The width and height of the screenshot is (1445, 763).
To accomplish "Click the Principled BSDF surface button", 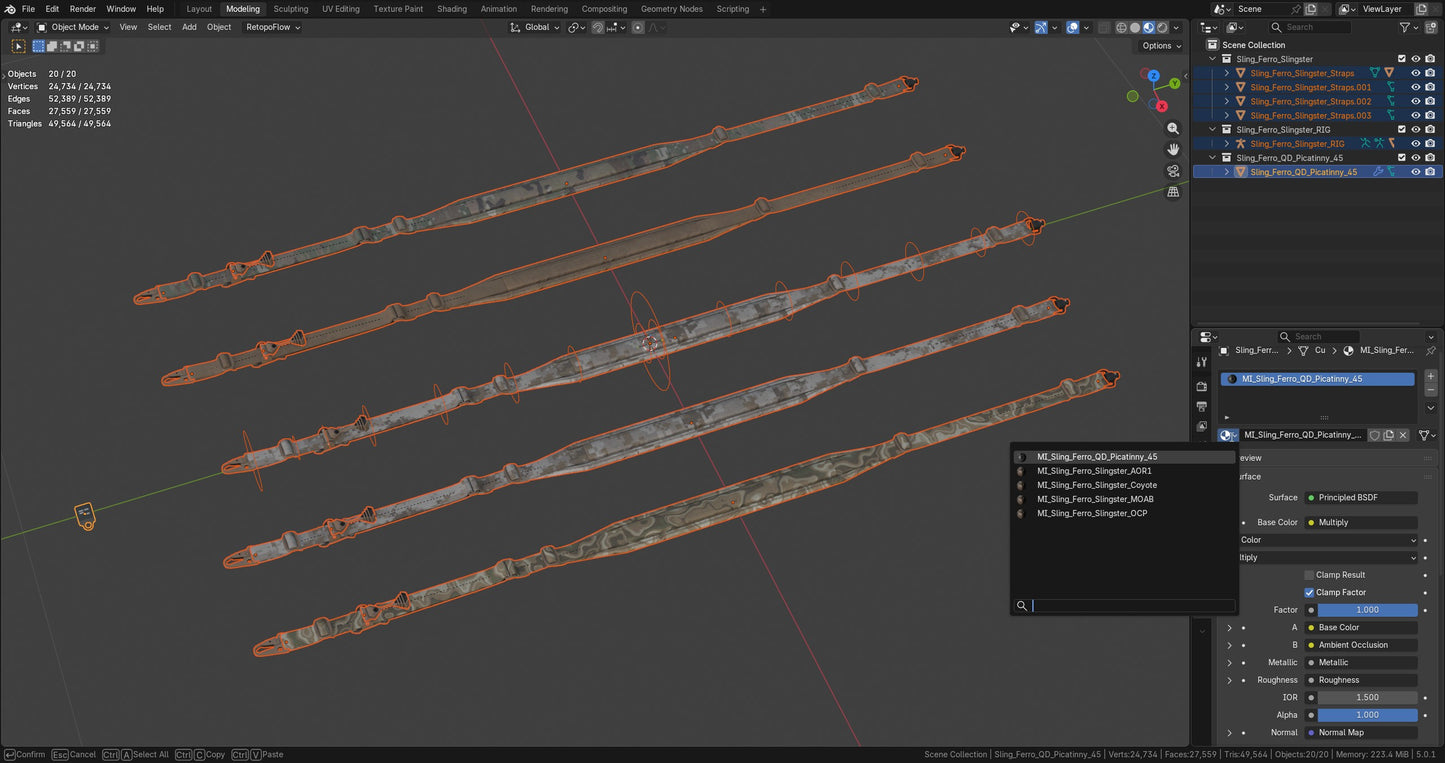I will point(1361,498).
